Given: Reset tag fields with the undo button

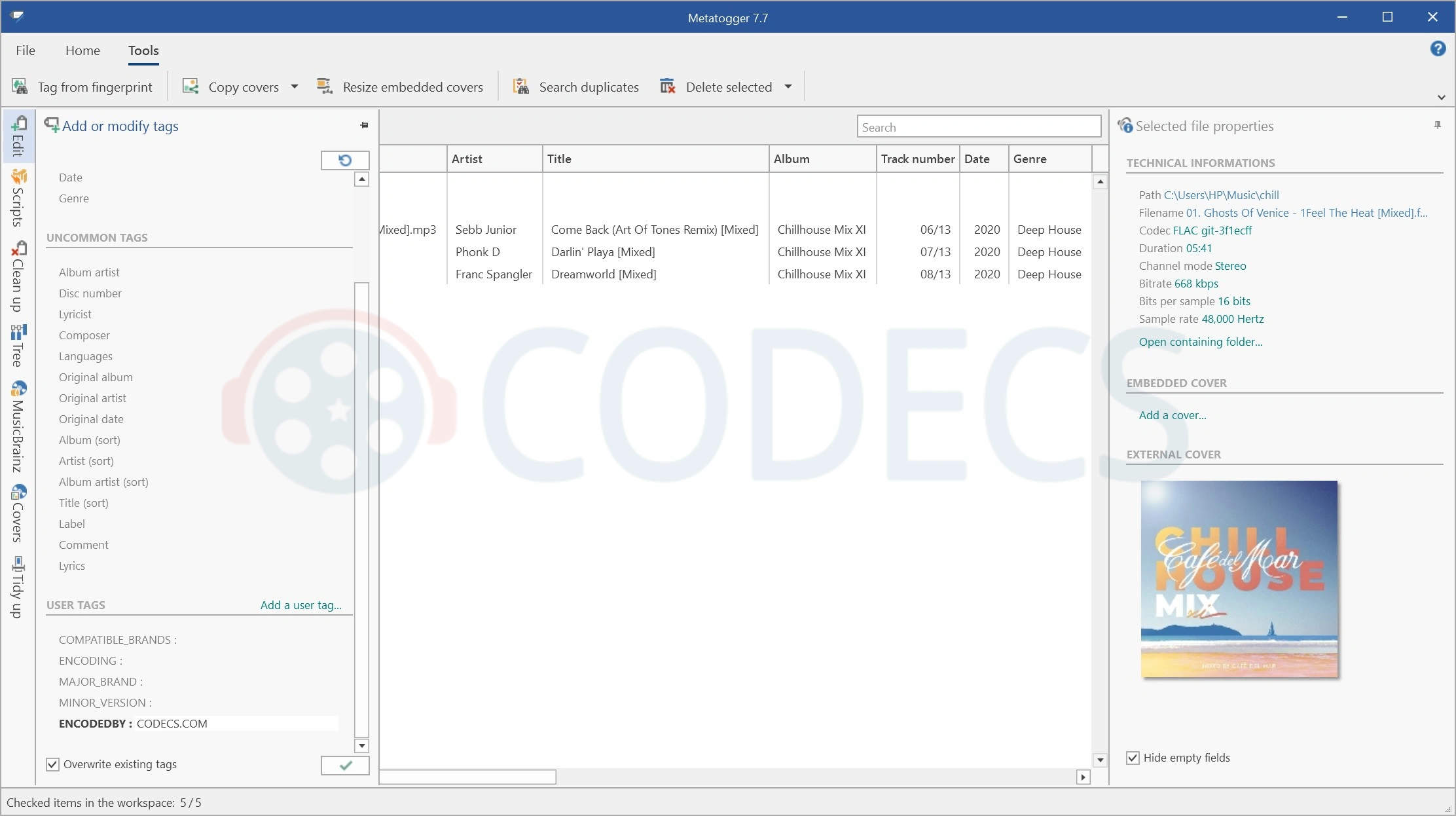Looking at the screenshot, I should point(345,160).
